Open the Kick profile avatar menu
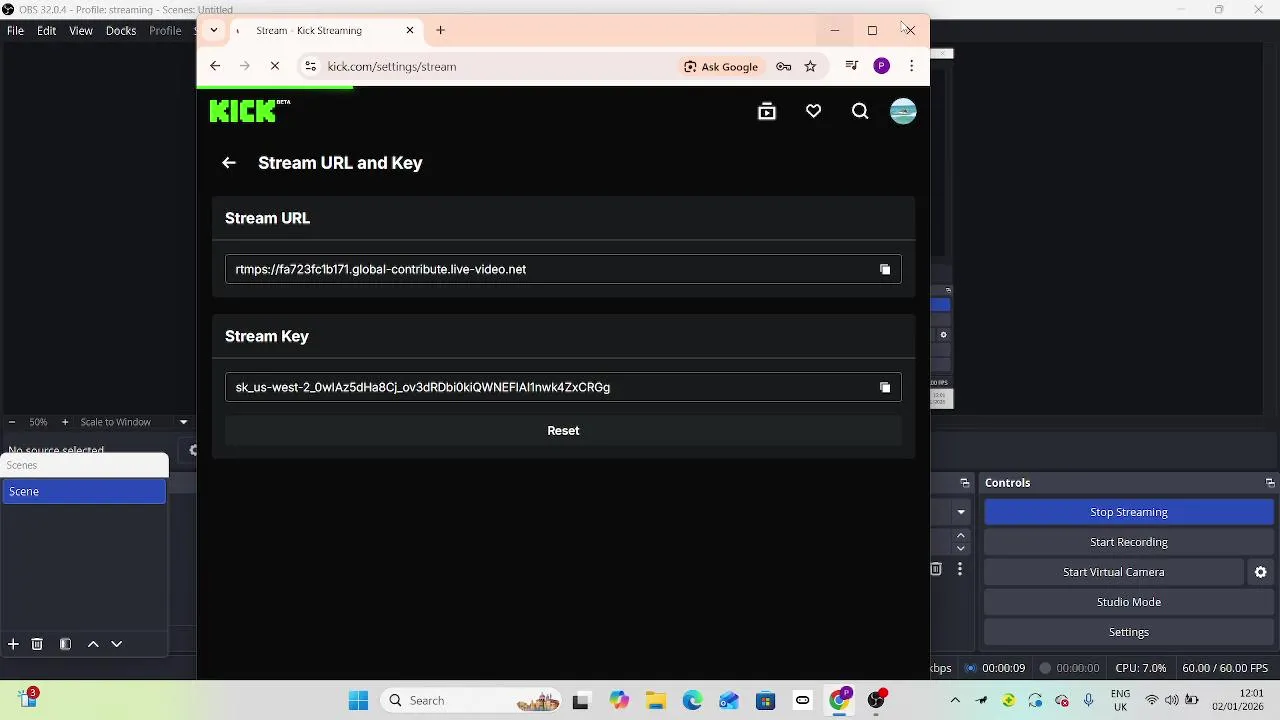This screenshot has width=1280, height=720. click(x=903, y=112)
